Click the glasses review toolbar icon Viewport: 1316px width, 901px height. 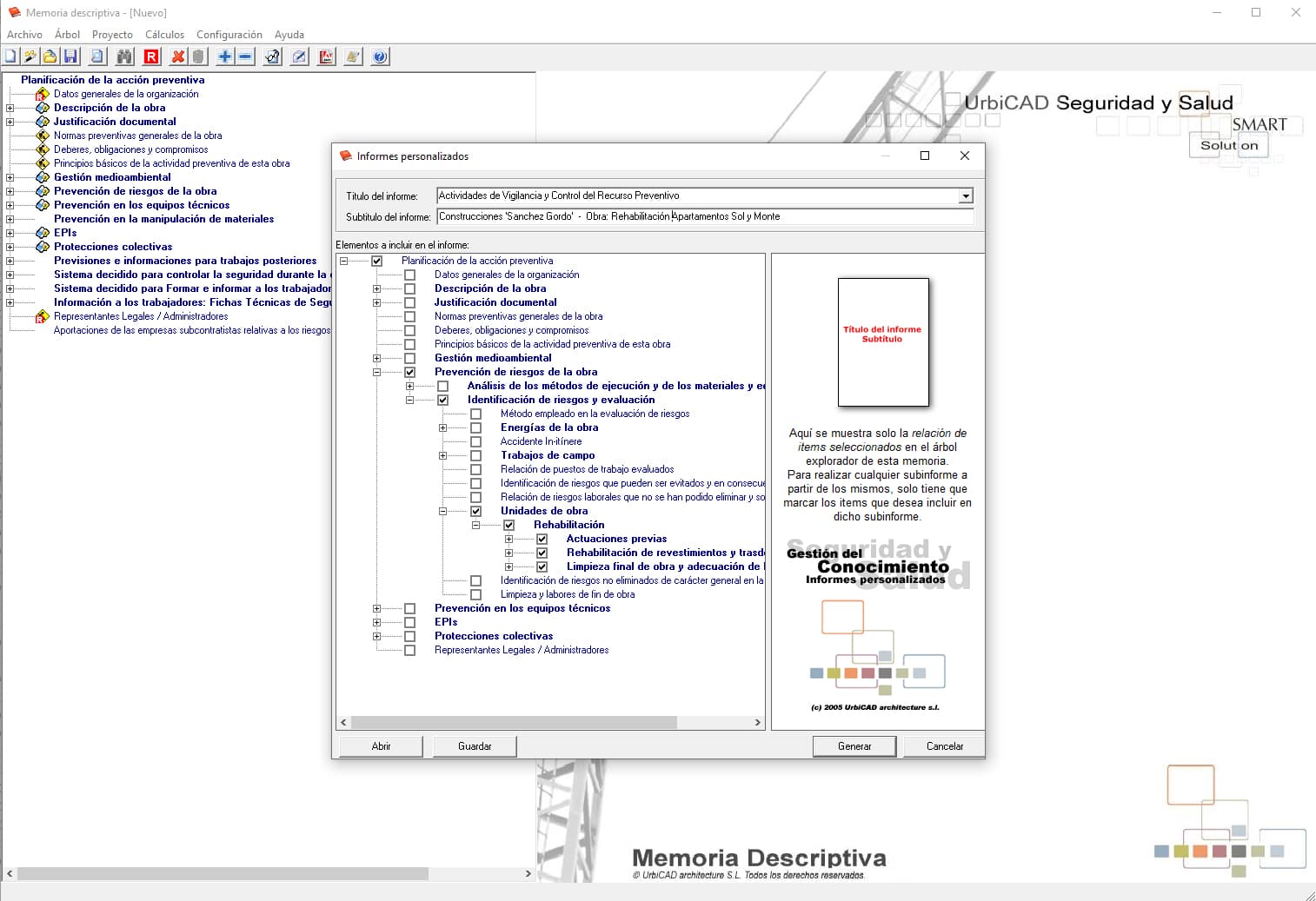[273, 56]
